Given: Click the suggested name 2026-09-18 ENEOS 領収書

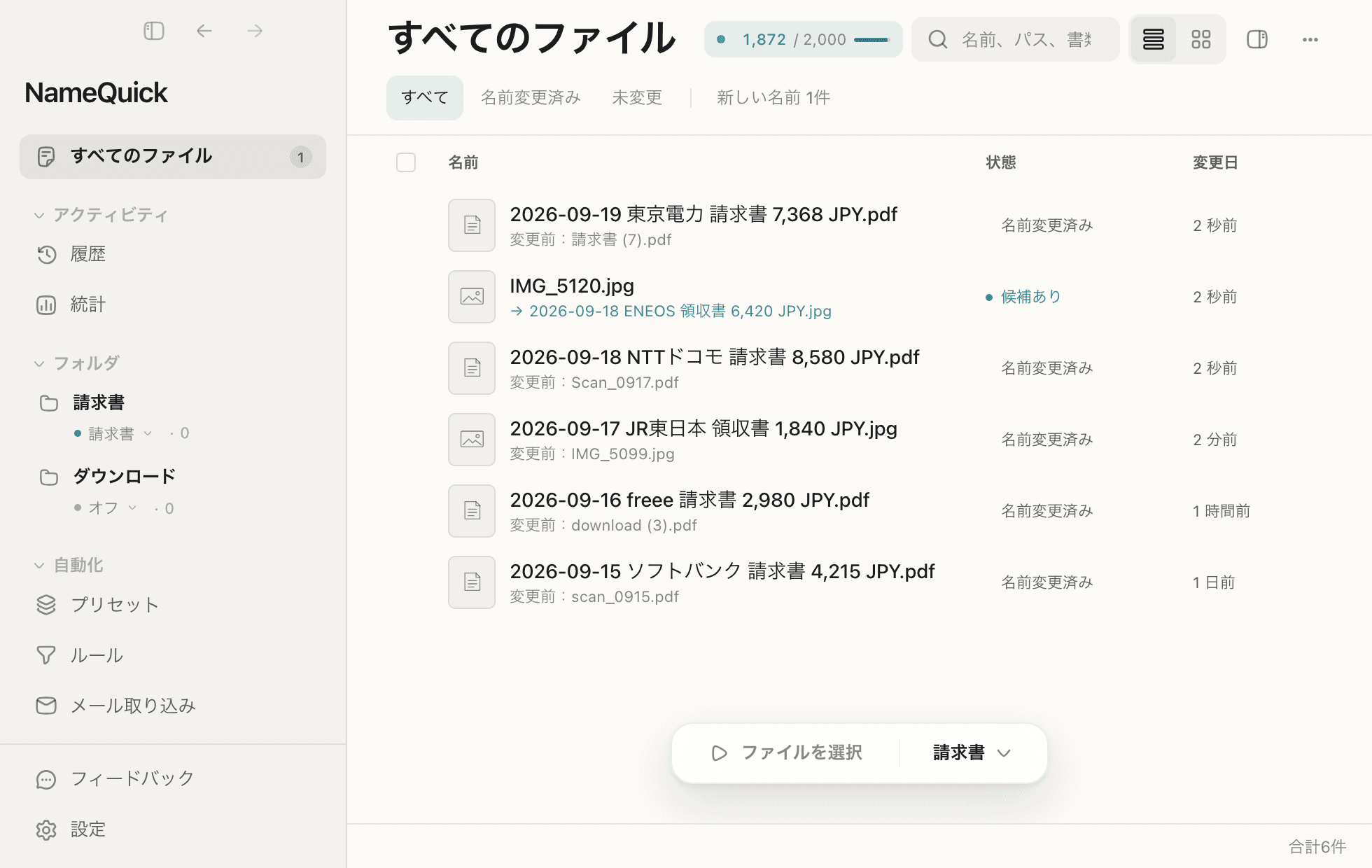Looking at the screenshot, I should point(671,311).
